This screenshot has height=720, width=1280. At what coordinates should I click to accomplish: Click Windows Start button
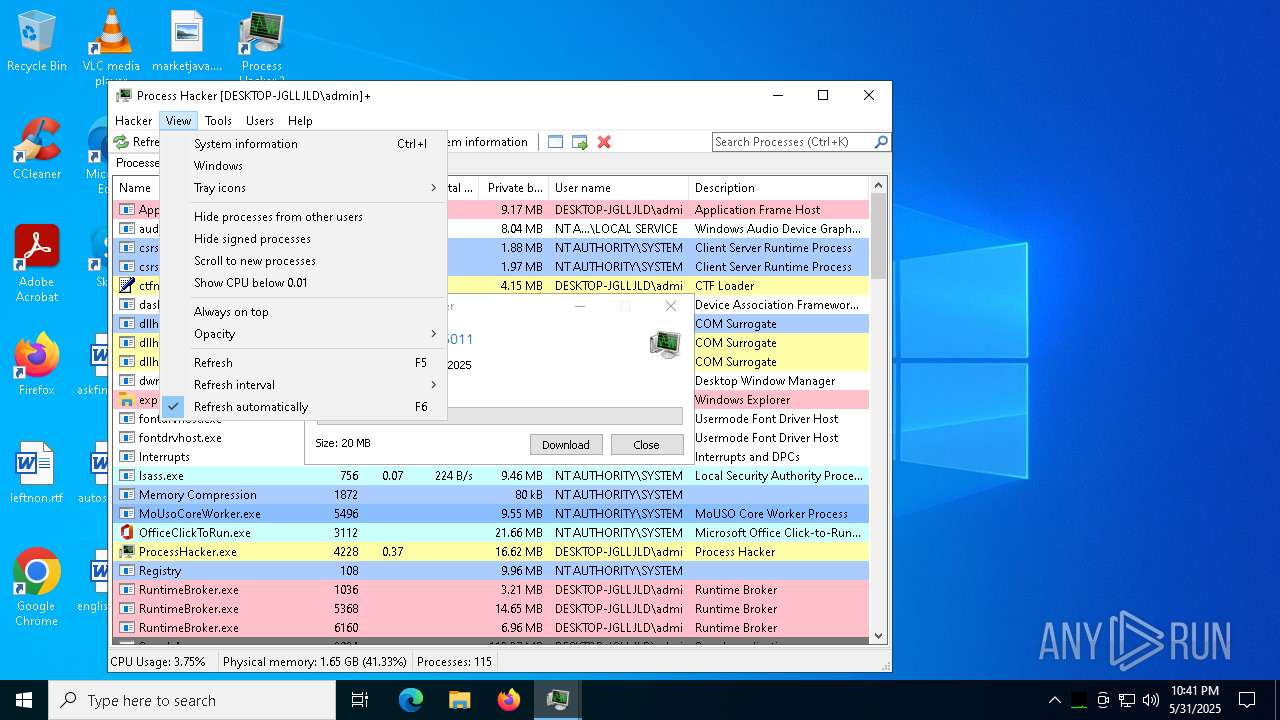24,700
